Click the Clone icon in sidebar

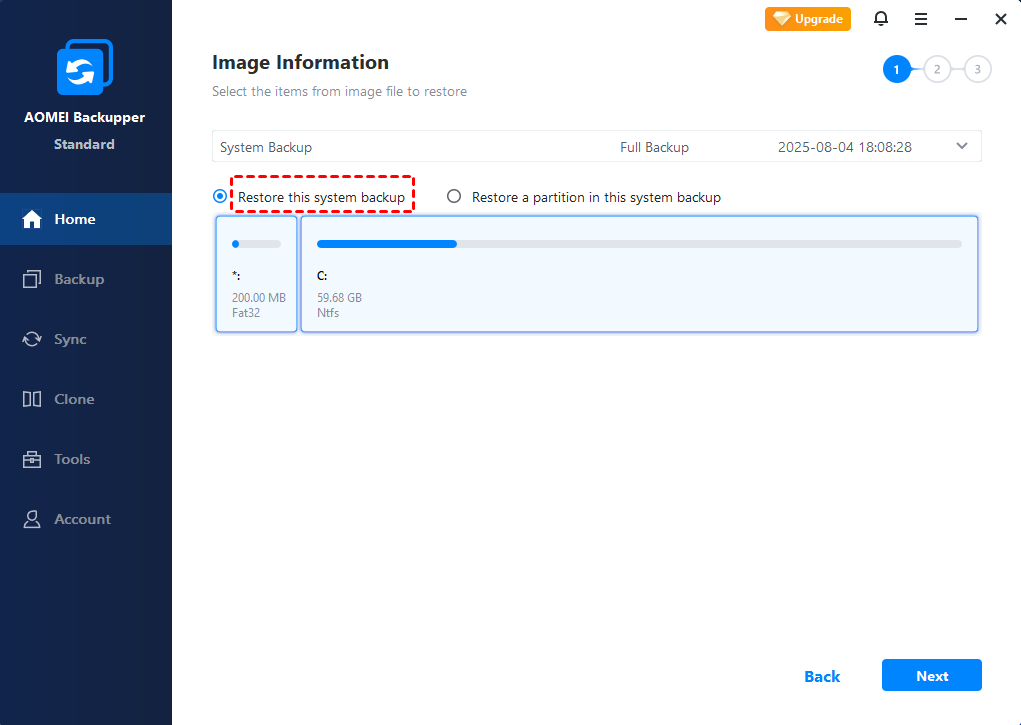pos(32,399)
